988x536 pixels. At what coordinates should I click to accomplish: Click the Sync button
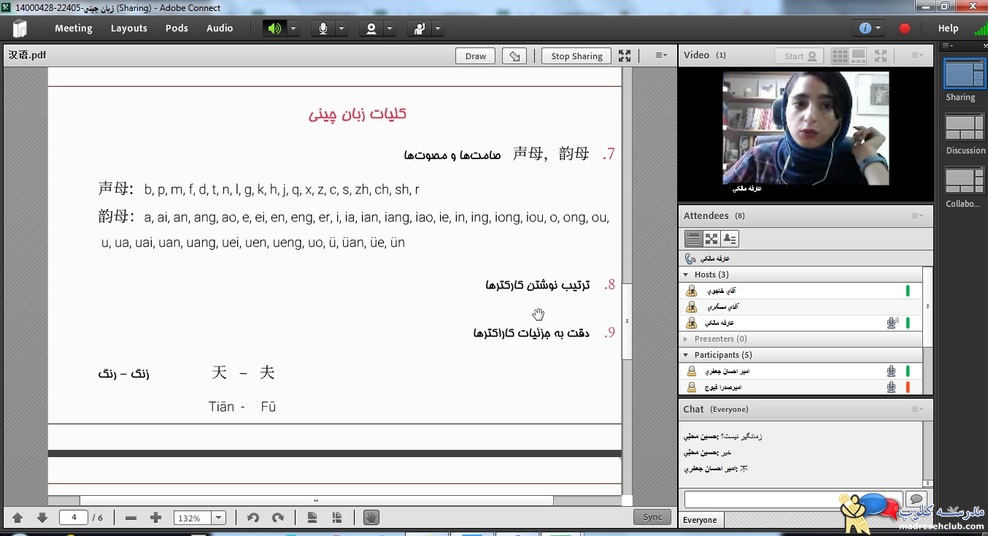coord(652,517)
